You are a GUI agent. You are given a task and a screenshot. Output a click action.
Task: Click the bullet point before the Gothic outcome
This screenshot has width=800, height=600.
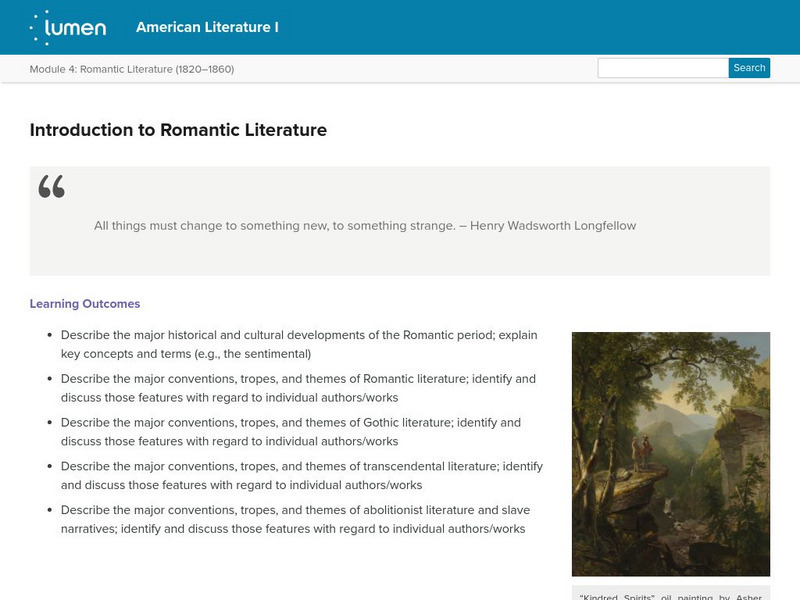click(x=49, y=424)
